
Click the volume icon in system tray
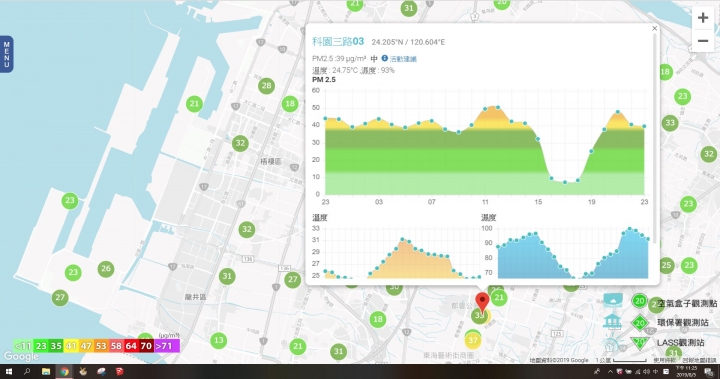point(647,371)
